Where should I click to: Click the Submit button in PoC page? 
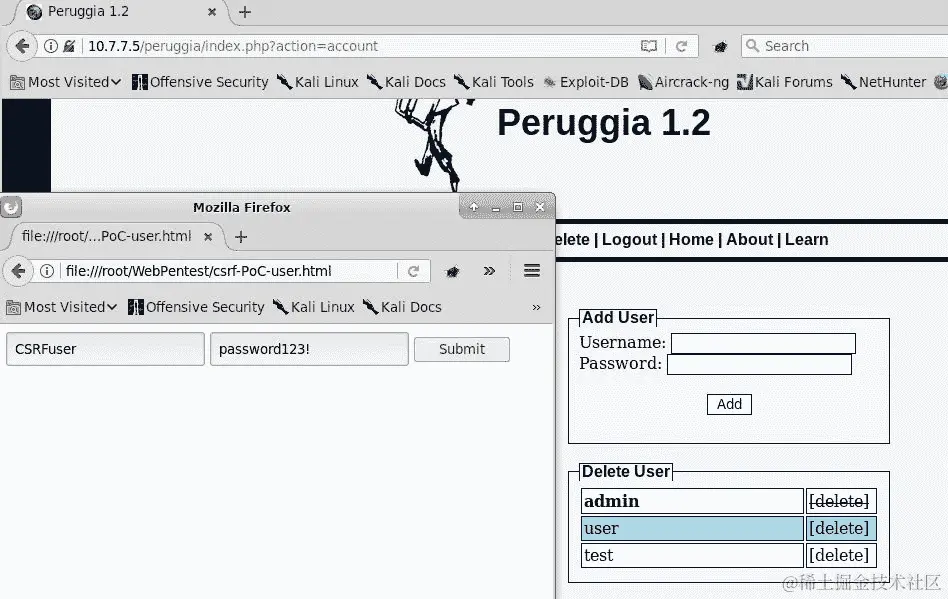tap(462, 349)
